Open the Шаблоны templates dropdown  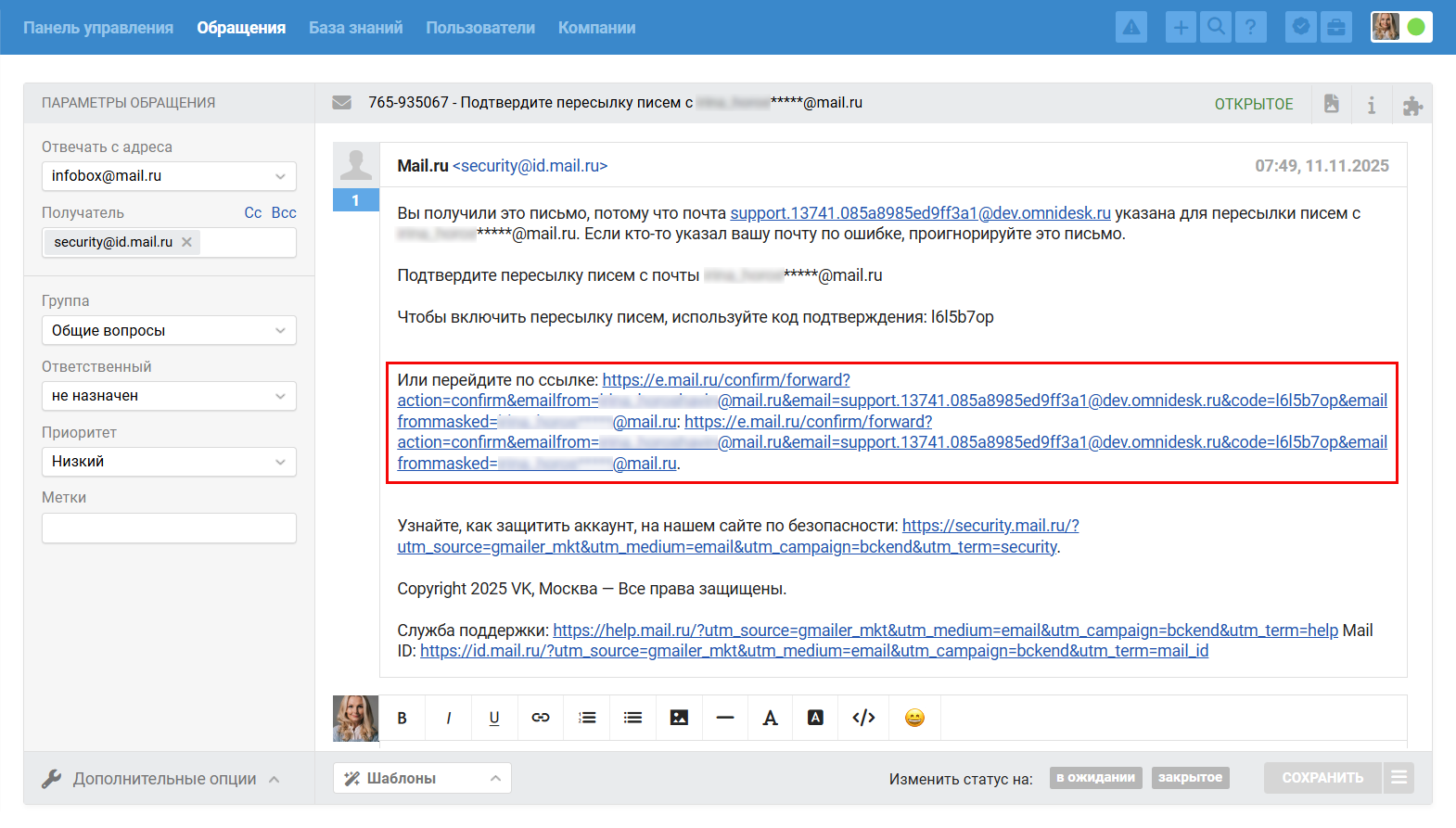(x=422, y=778)
